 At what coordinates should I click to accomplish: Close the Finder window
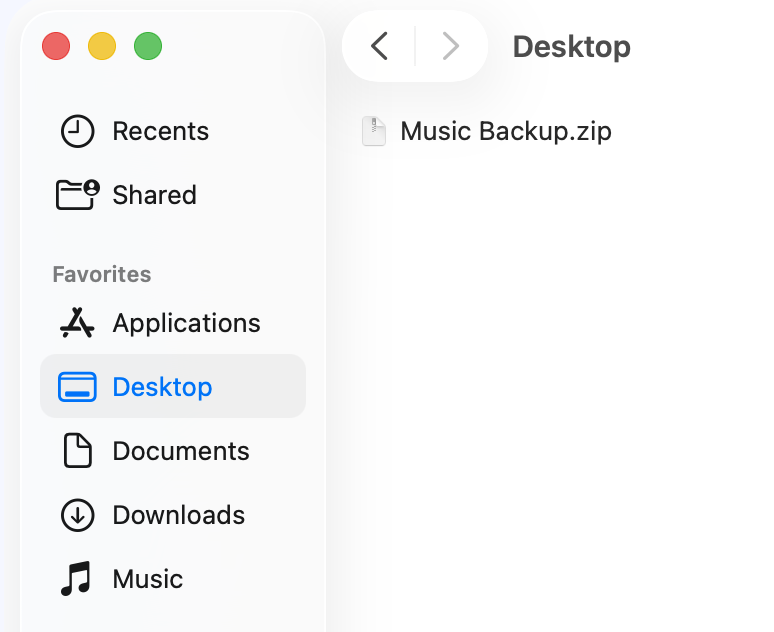pos(56,46)
